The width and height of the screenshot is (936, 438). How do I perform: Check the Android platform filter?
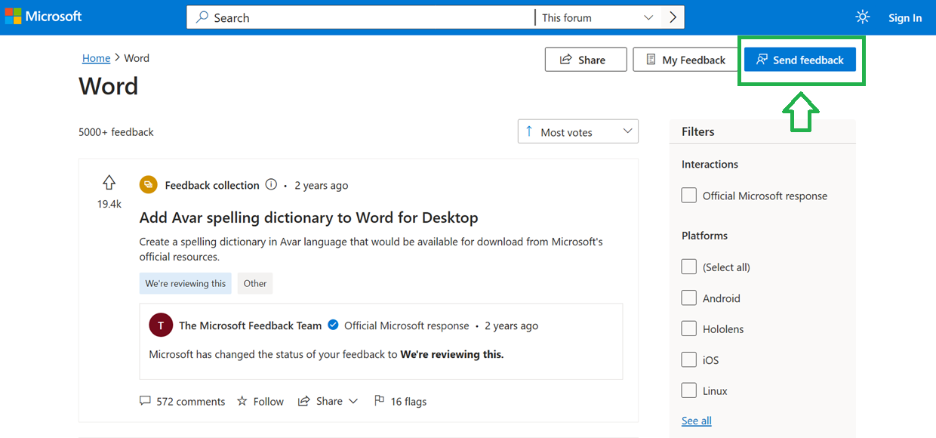[689, 298]
